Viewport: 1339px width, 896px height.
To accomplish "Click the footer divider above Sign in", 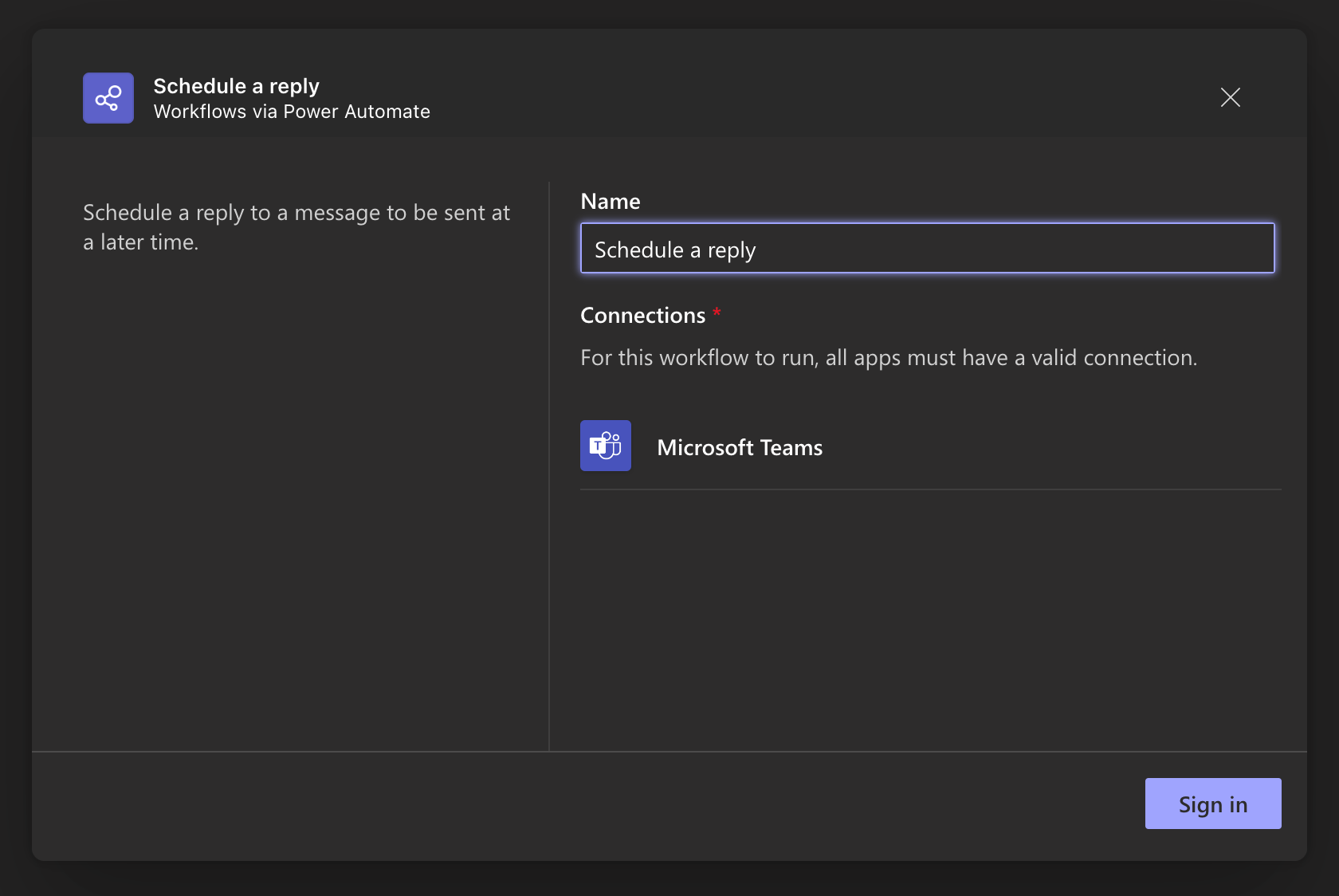I will [669, 752].
